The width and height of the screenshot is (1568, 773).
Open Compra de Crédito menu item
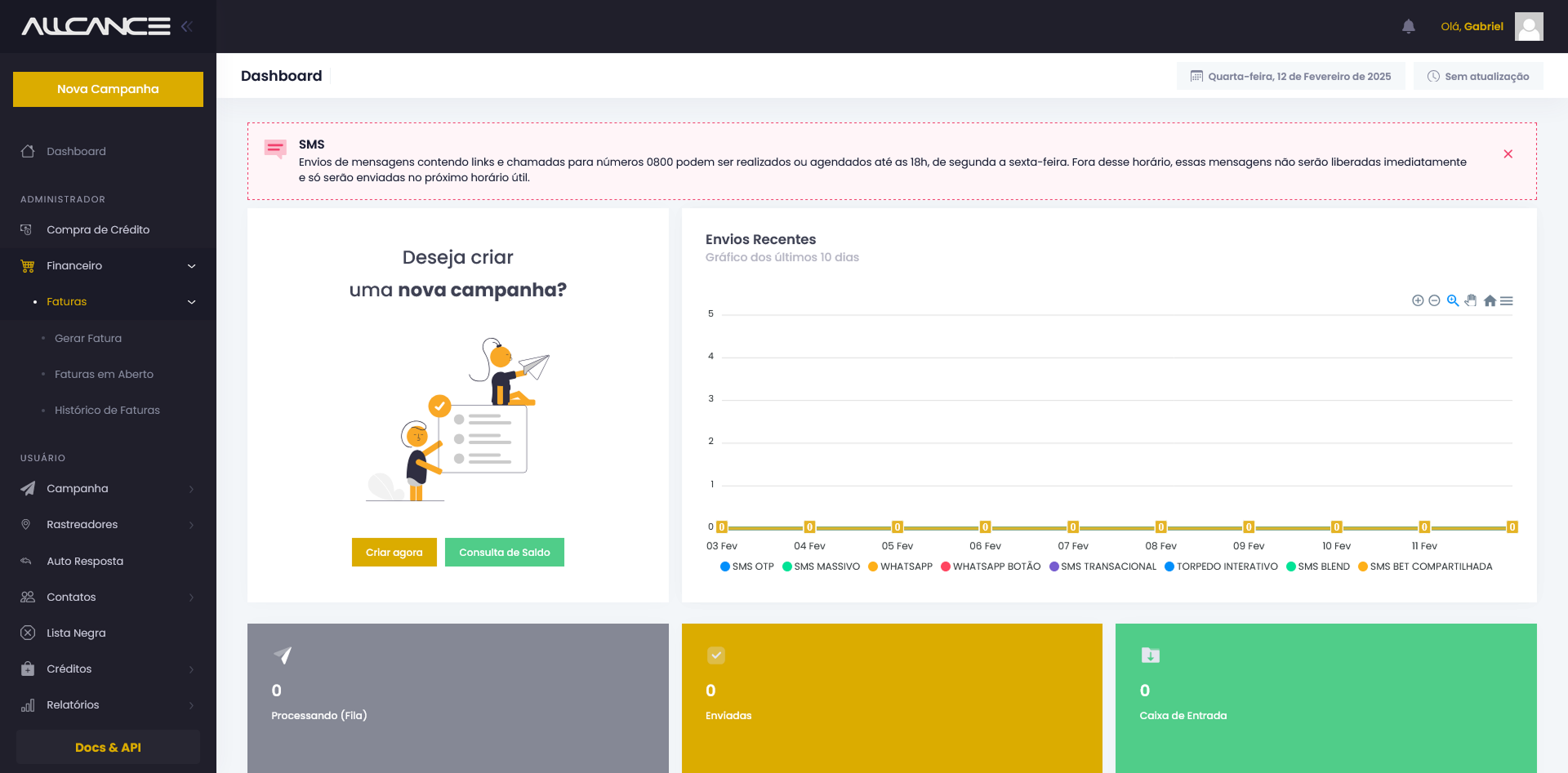(x=108, y=229)
